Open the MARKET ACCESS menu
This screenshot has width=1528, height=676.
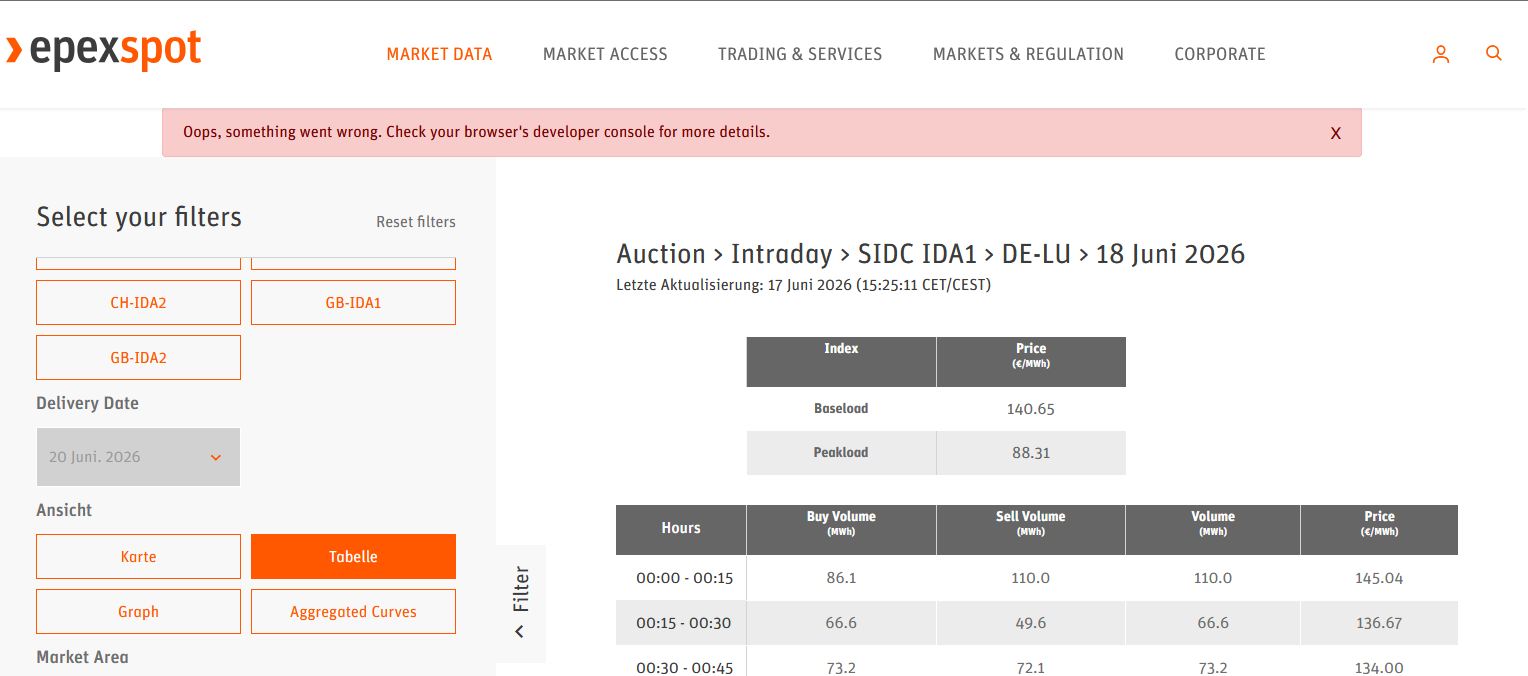point(605,54)
